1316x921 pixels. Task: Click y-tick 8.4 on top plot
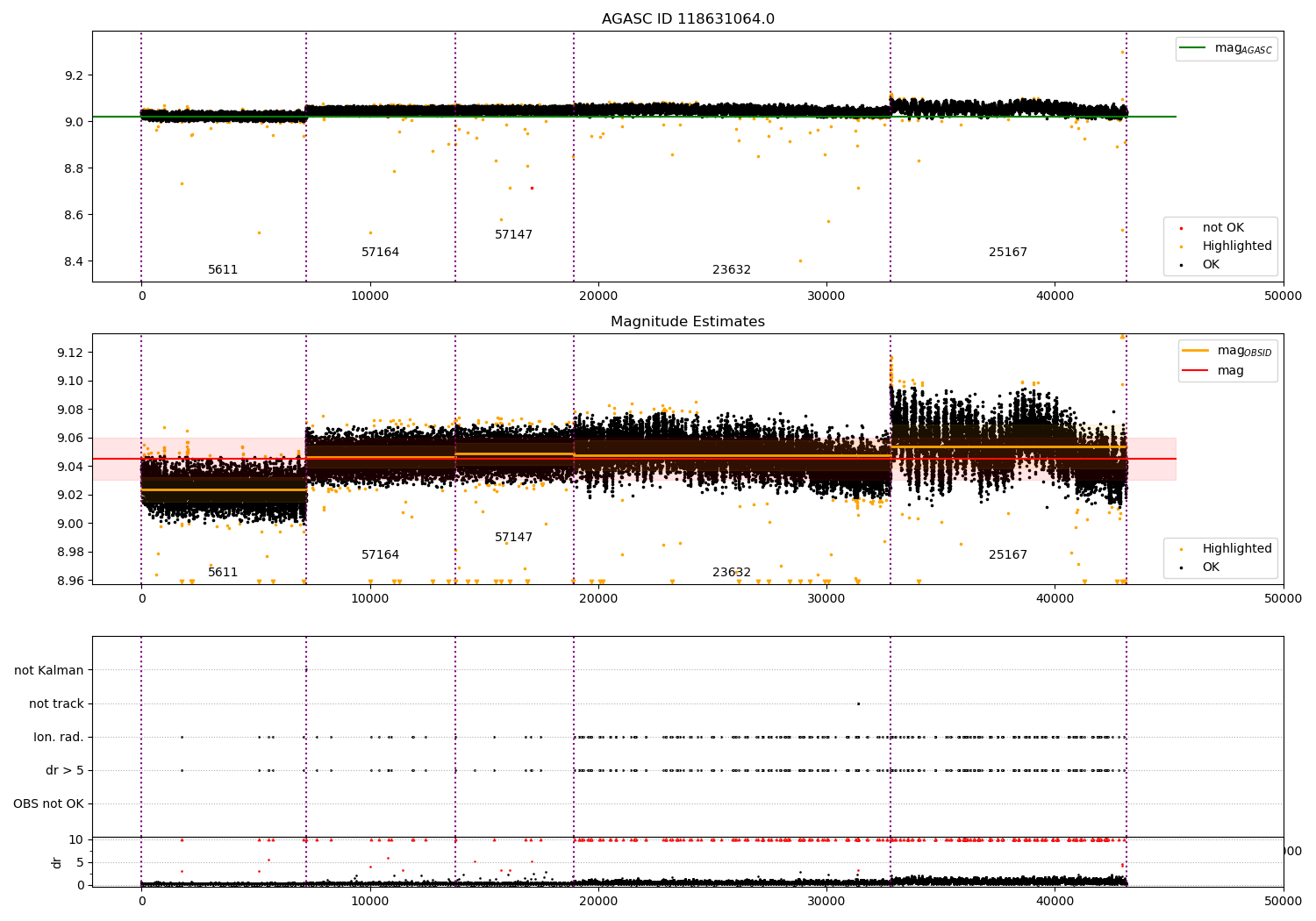point(74,261)
